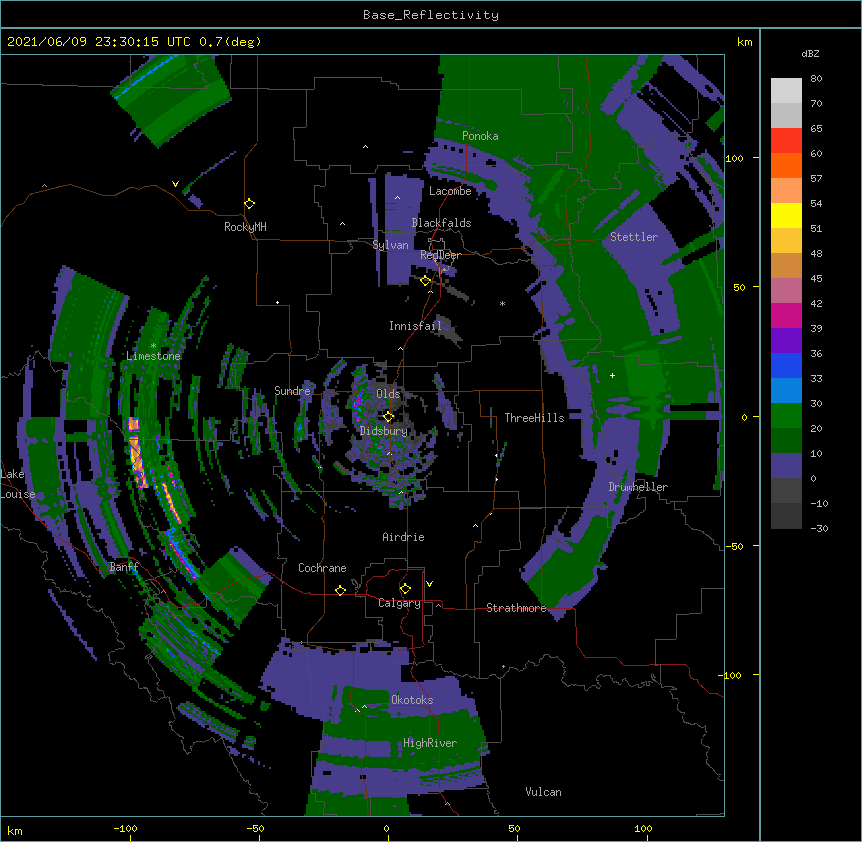
Task: Select the violet 39-36 dBZ legend band
Action: [x=786, y=341]
